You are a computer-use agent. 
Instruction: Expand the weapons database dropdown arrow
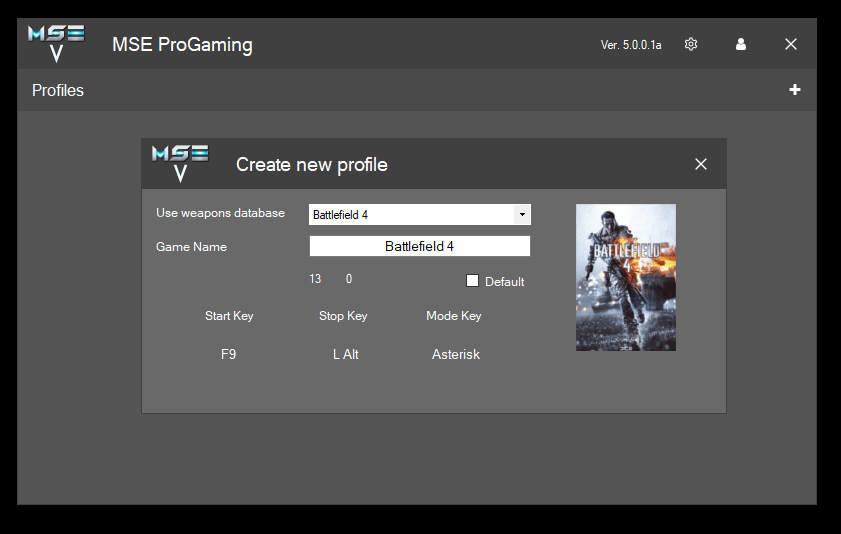(x=522, y=214)
